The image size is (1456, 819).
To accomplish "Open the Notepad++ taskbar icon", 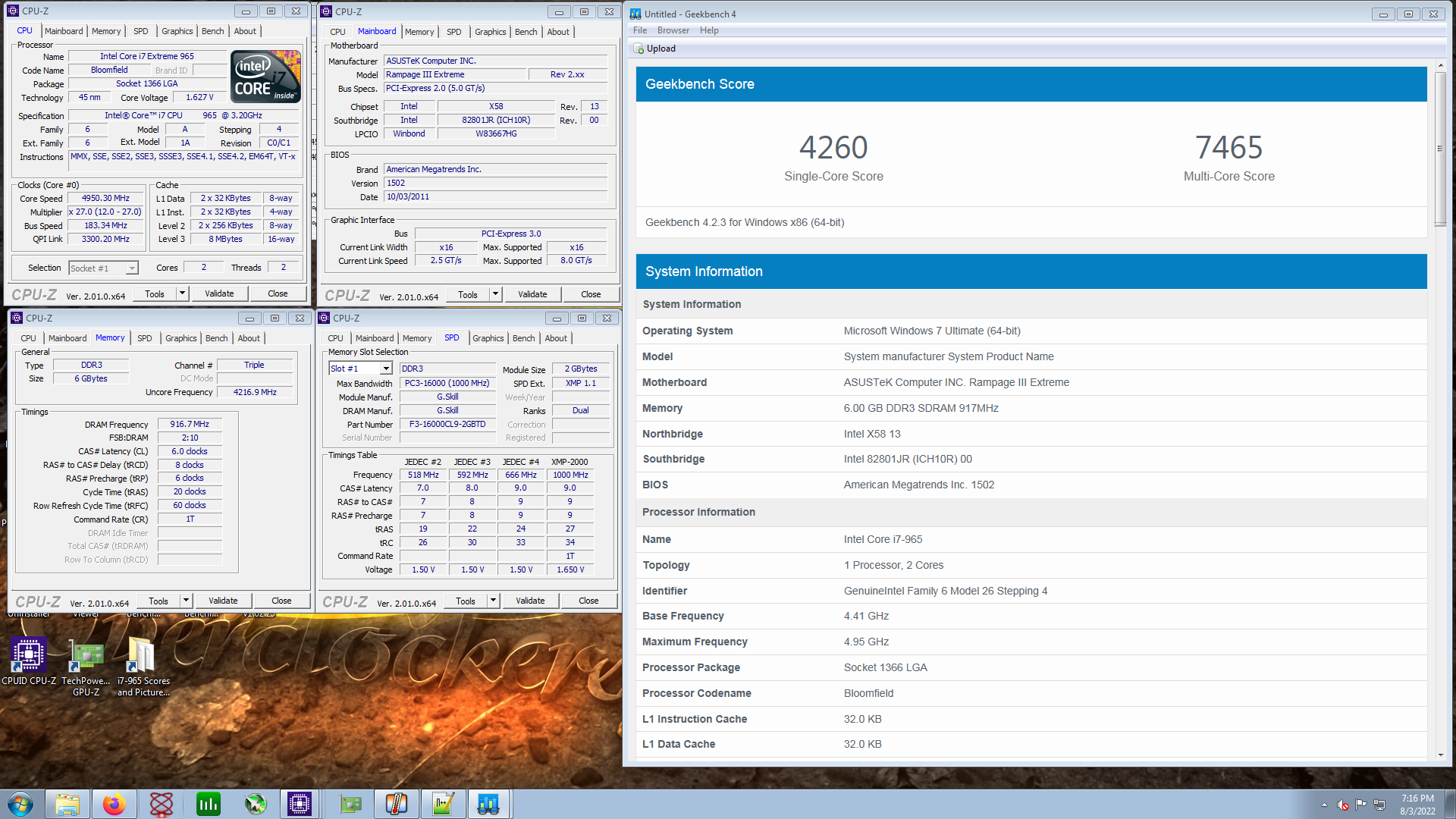I will tap(443, 804).
